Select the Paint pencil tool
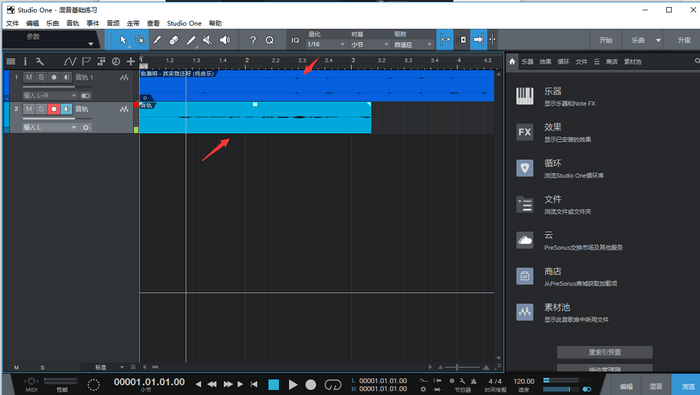 tap(191, 40)
